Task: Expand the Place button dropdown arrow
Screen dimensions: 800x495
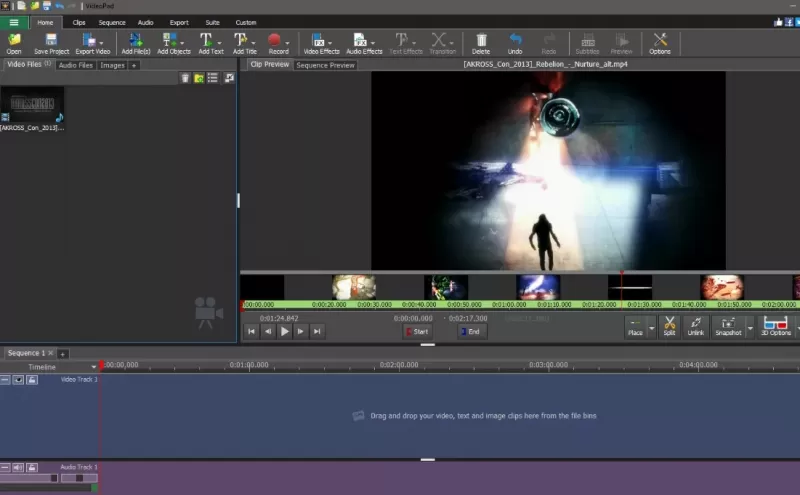Action: (652, 327)
